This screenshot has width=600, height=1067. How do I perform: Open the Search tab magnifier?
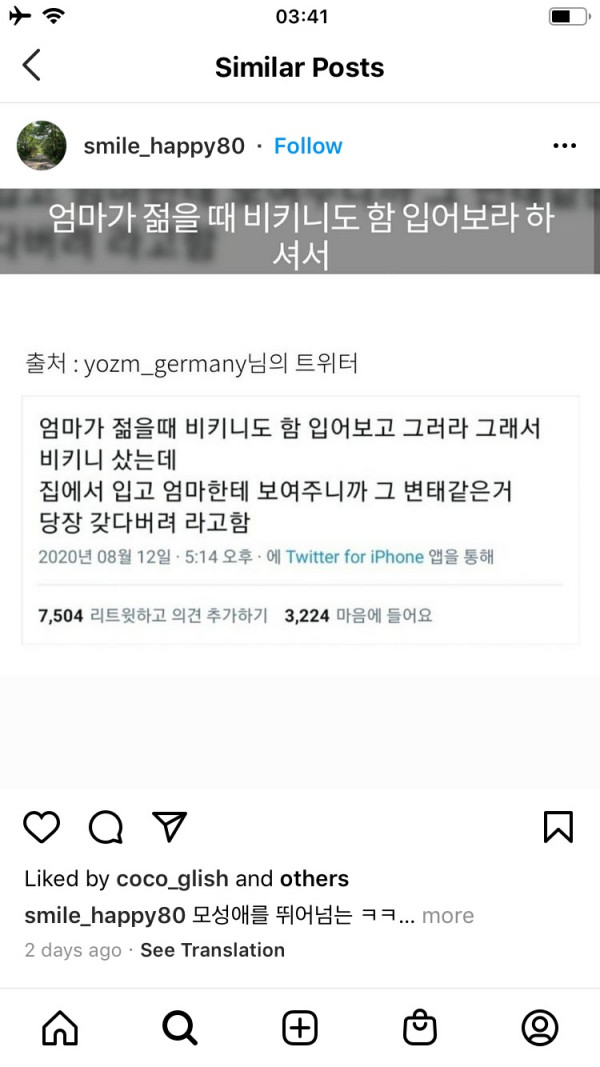[x=180, y=1028]
